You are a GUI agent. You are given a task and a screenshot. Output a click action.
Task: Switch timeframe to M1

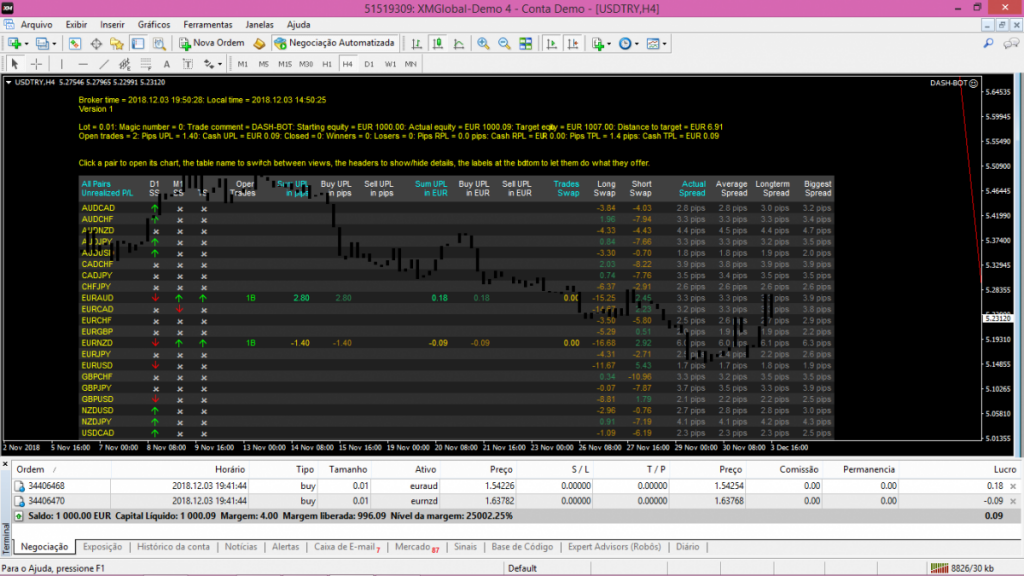243,64
